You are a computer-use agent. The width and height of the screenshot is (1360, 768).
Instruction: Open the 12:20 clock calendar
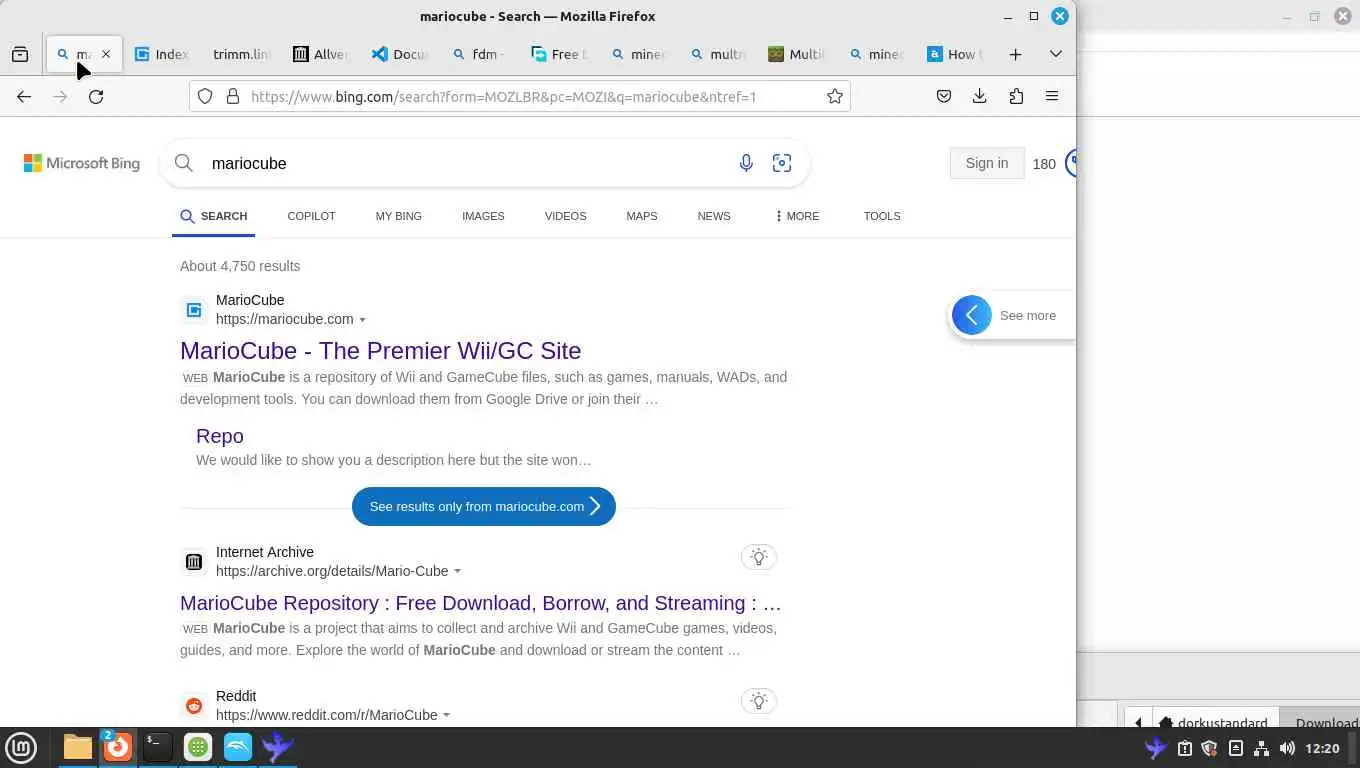pyautogui.click(x=1323, y=748)
